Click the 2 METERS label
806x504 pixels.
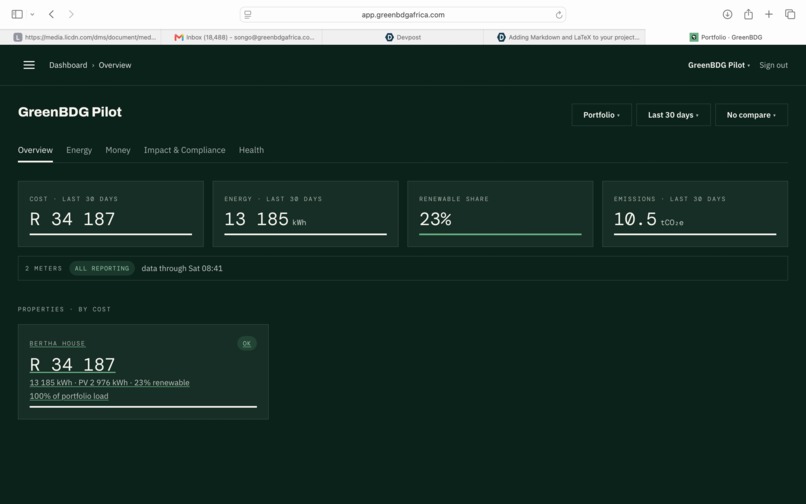pyautogui.click(x=43, y=268)
